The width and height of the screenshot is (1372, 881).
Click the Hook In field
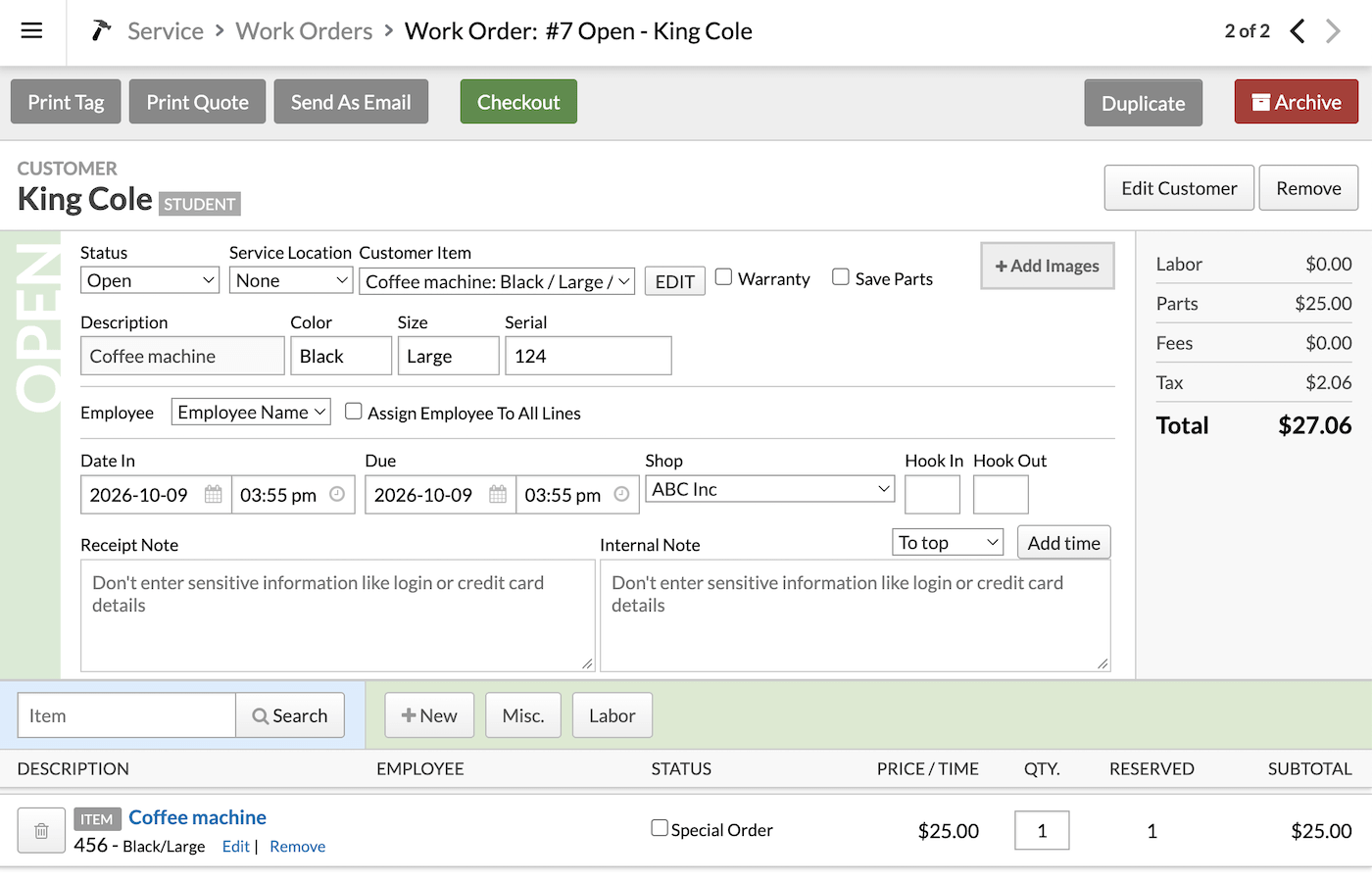pos(932,495)
